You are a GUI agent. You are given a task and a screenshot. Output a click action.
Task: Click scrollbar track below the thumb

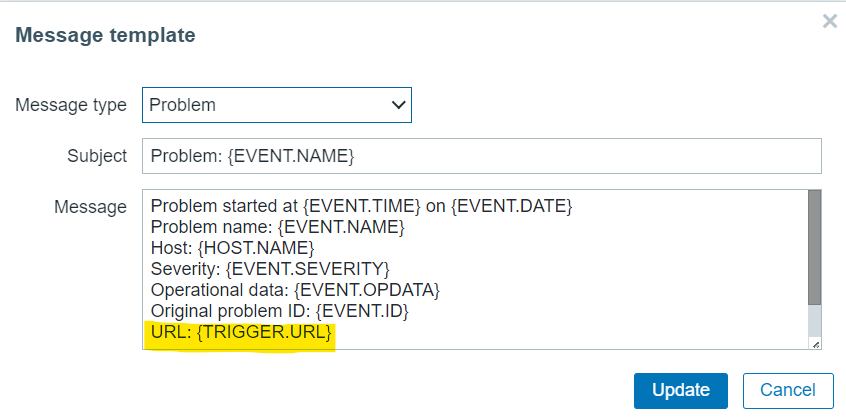point(814,322)
